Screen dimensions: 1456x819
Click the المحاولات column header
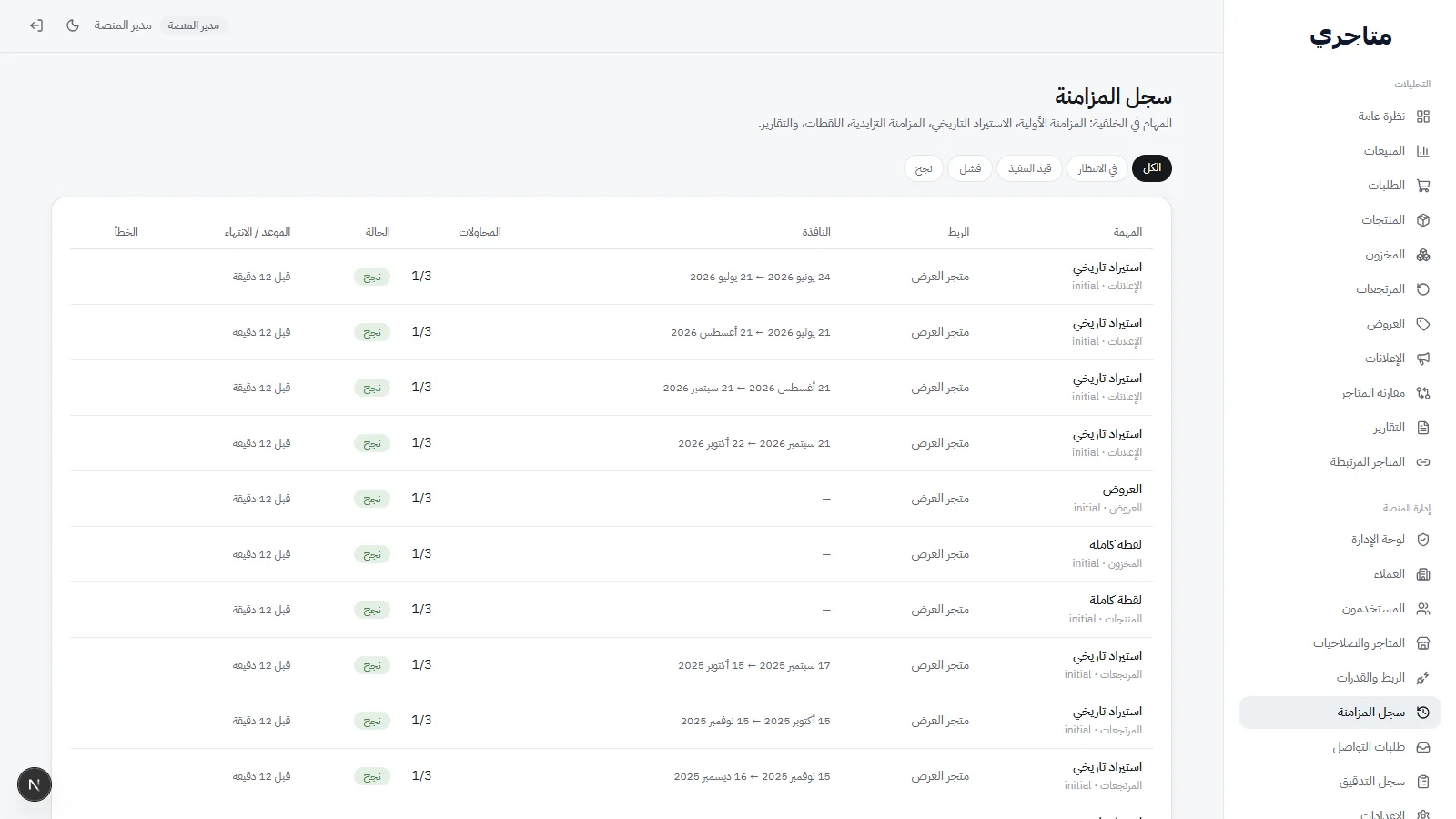(480, 232)
